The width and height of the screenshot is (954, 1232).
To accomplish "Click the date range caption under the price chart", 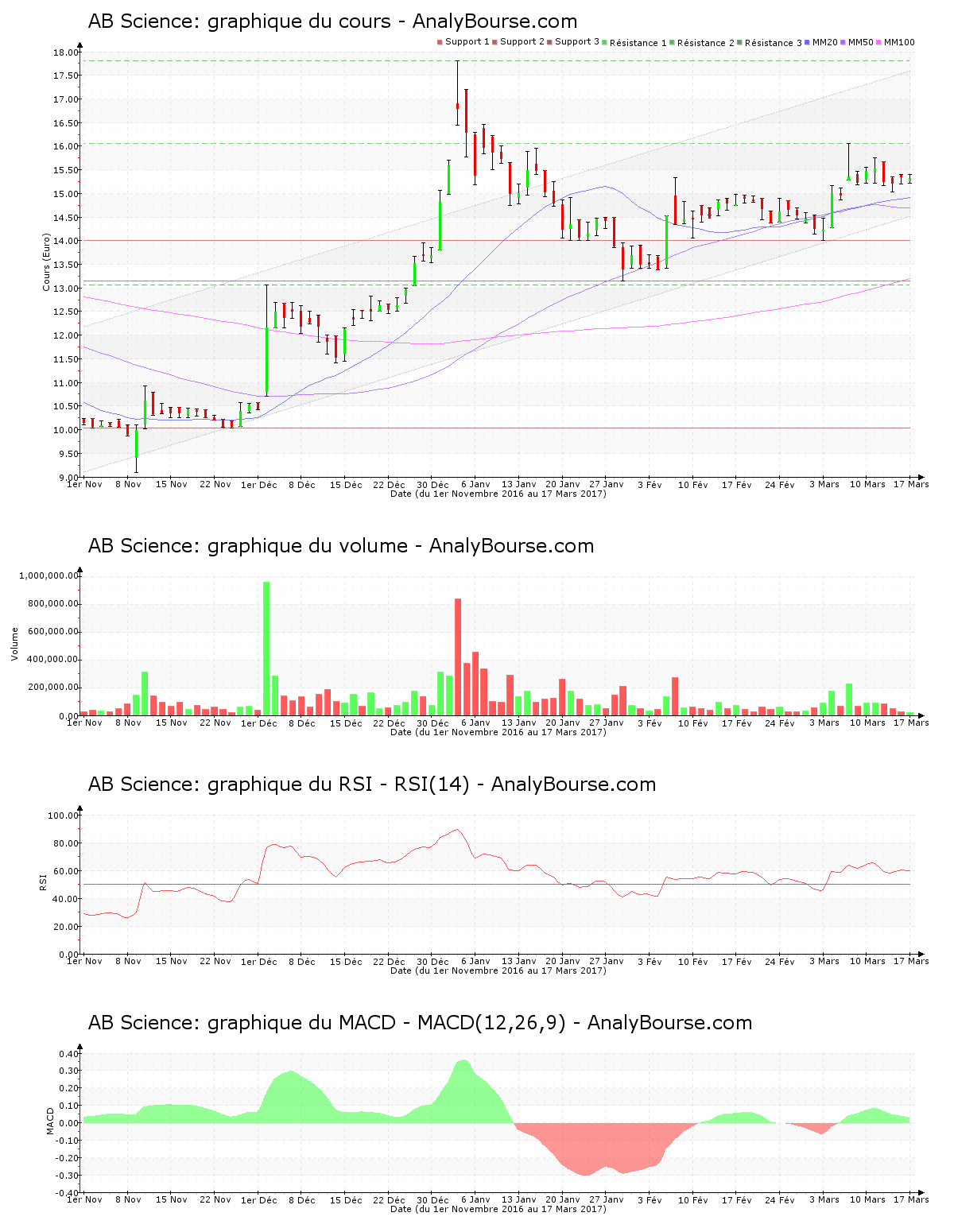I will pyautogui.click(x=498, y=494).
